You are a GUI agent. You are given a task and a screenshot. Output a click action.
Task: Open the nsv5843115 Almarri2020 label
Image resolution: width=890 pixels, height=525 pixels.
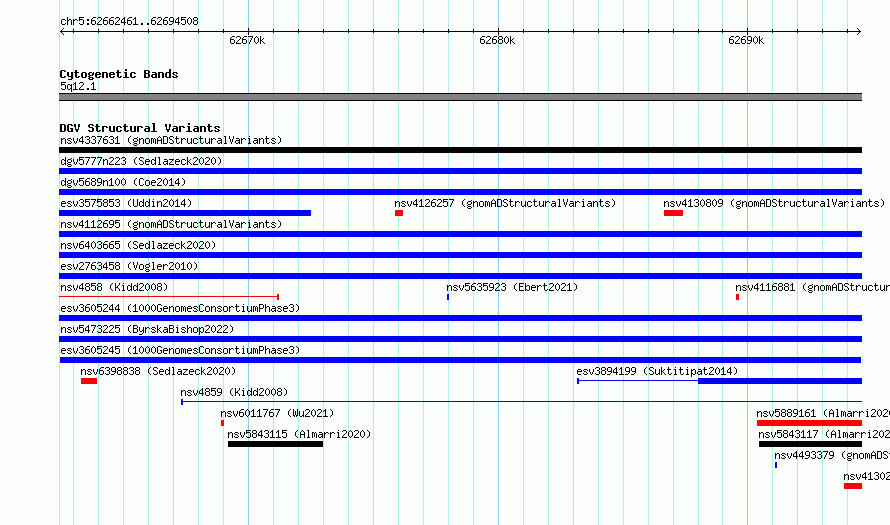pos(299,434)
